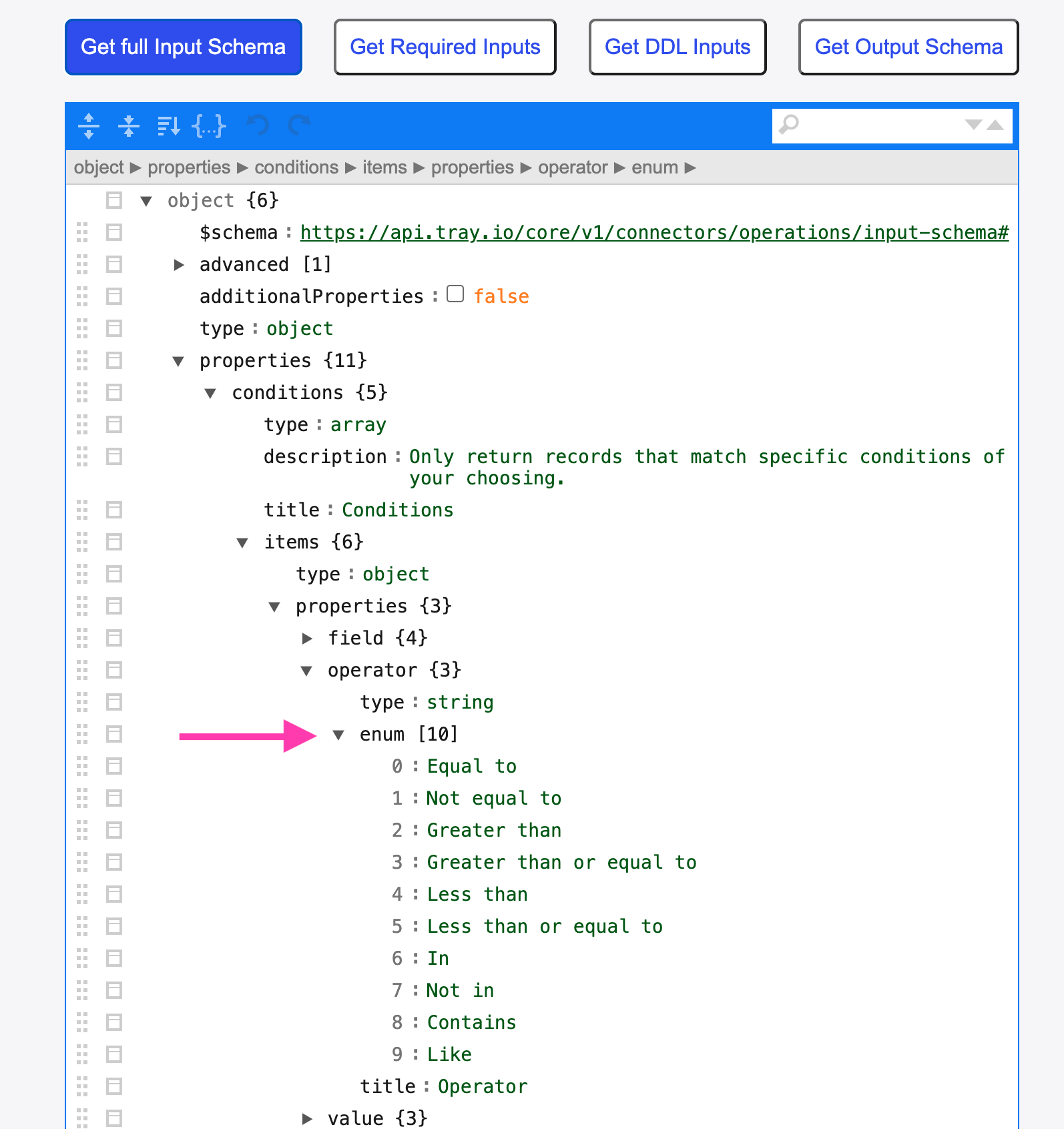Click the 'Conditions' title value
This screenshot has height=1145, width=1064.
click(x=398, y=510)
